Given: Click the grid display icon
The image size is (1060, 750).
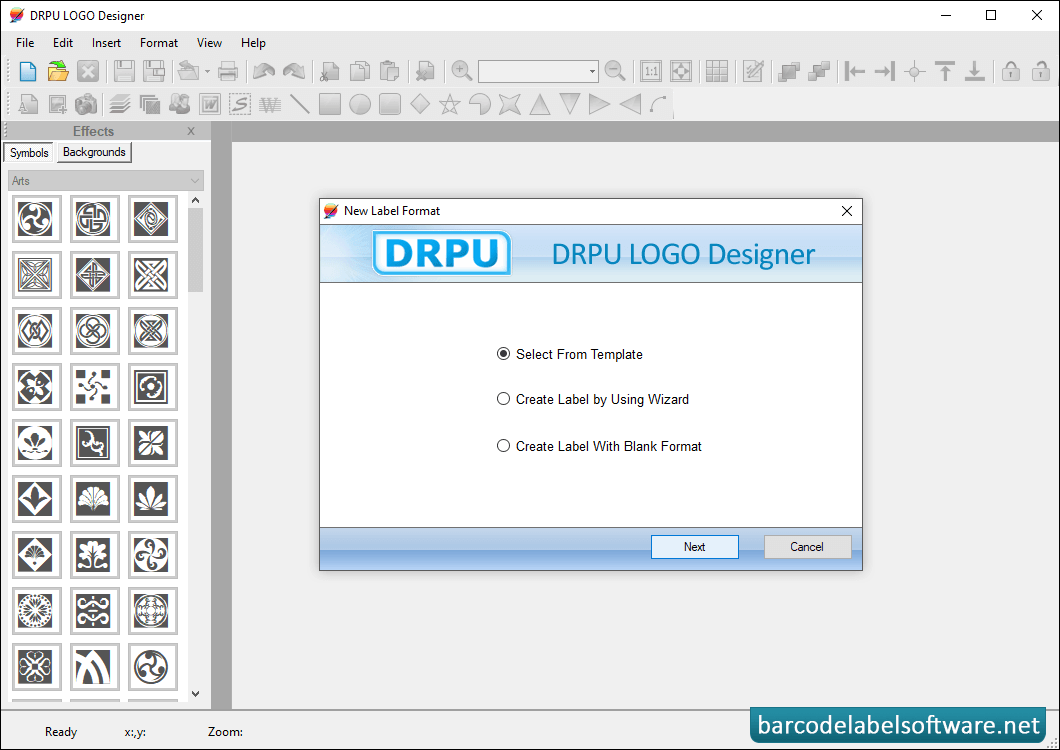Looking at the screenshot, I should click(x=717, y=71).
